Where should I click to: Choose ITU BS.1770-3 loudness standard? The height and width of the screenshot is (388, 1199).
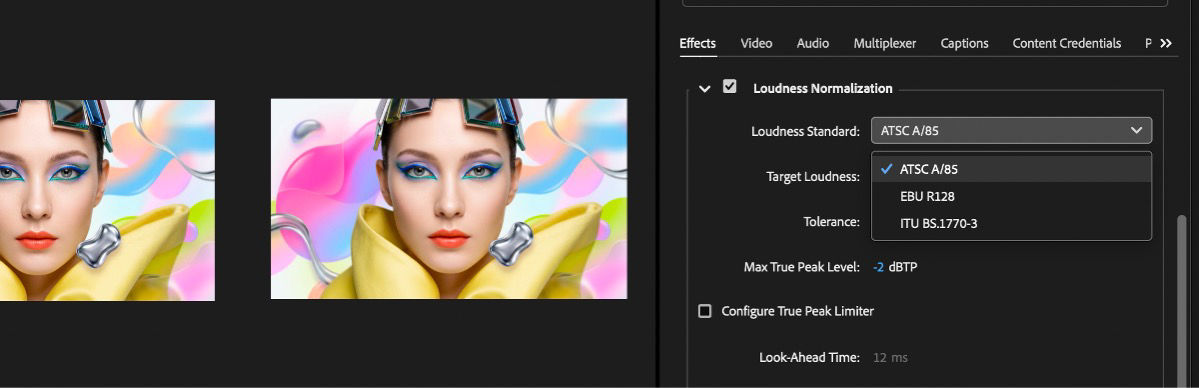(1011, 223)
